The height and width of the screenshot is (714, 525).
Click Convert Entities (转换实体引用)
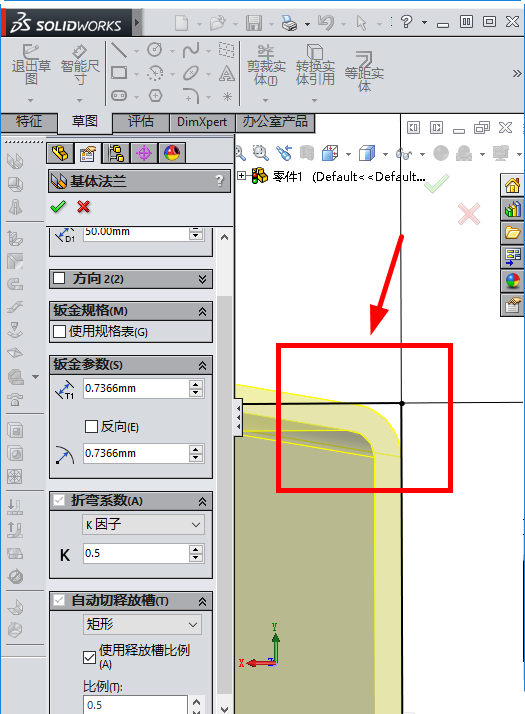coord(315,66)
